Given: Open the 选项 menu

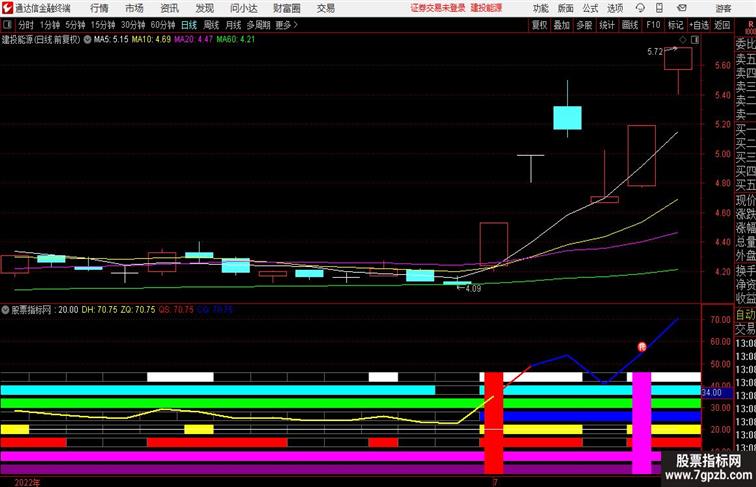Looking at the screenshot, I should click(x=615, y=8).
